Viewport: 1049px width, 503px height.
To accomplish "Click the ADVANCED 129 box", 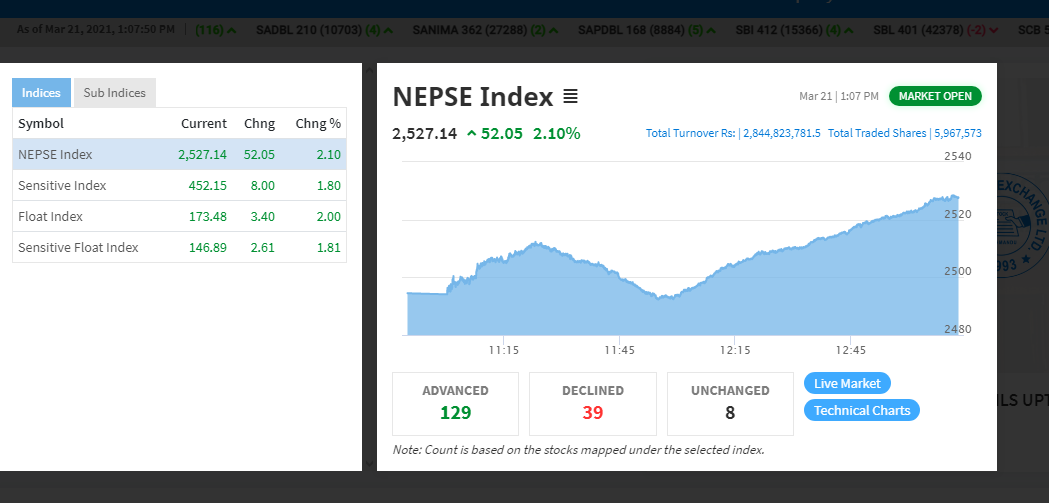I will (x=455, y=404).
